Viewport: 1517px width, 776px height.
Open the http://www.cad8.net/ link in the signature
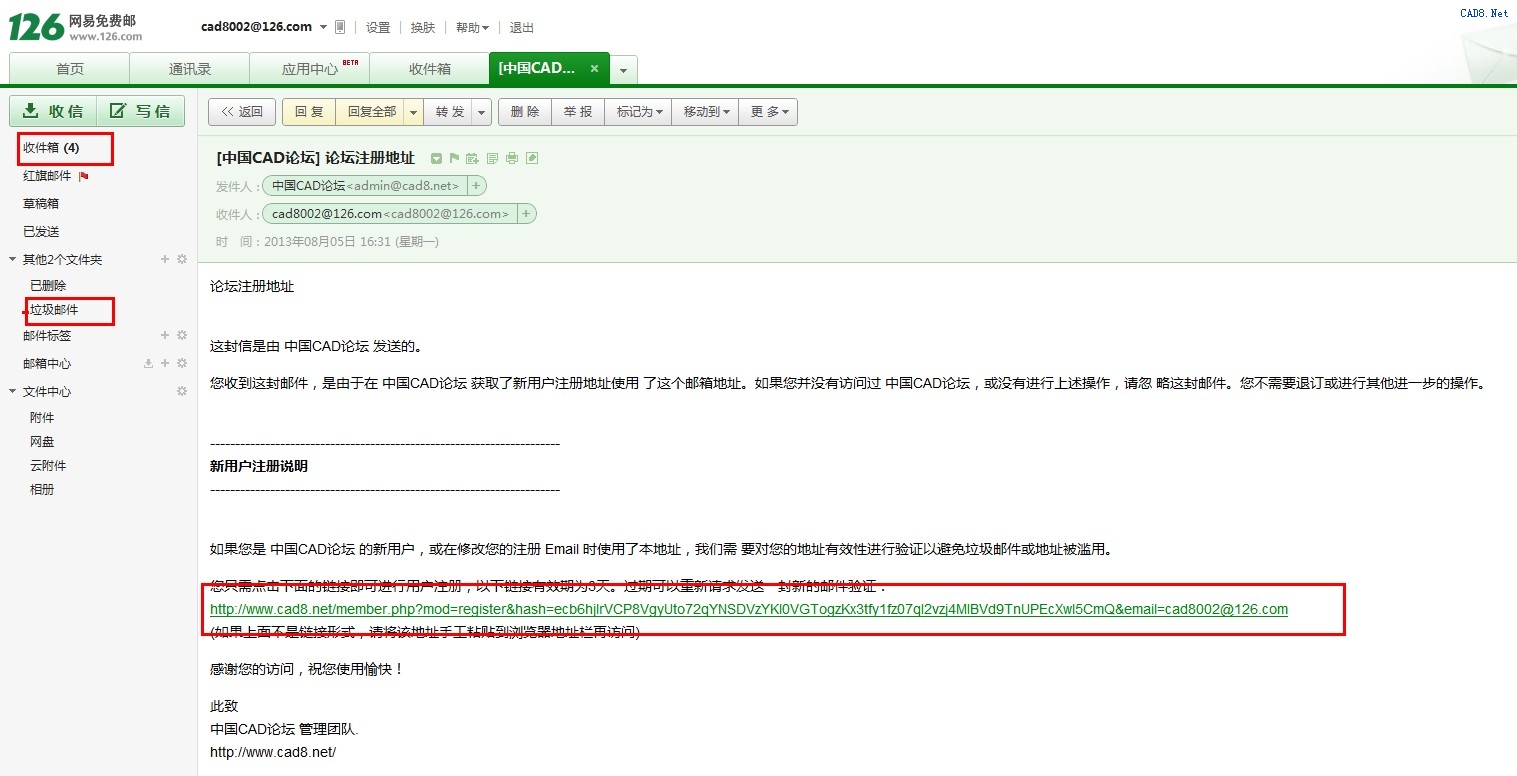click(273, 752)
